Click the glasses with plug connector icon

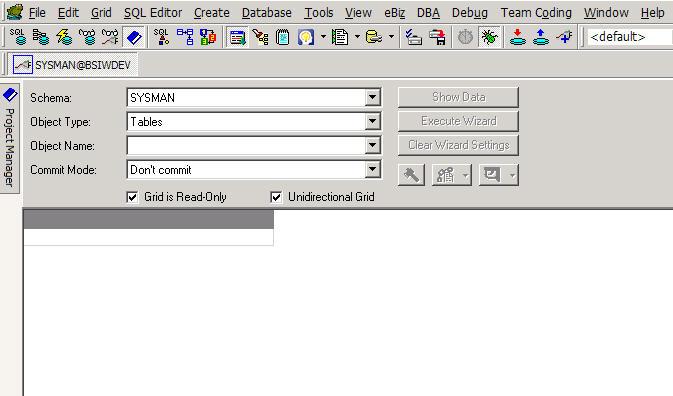tap(110, 37)
